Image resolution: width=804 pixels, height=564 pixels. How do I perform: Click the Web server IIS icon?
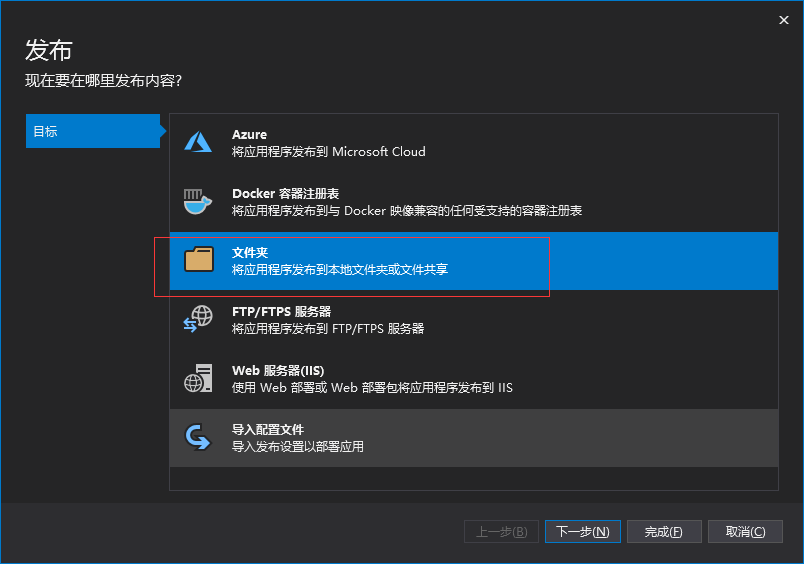pos(198,378)
